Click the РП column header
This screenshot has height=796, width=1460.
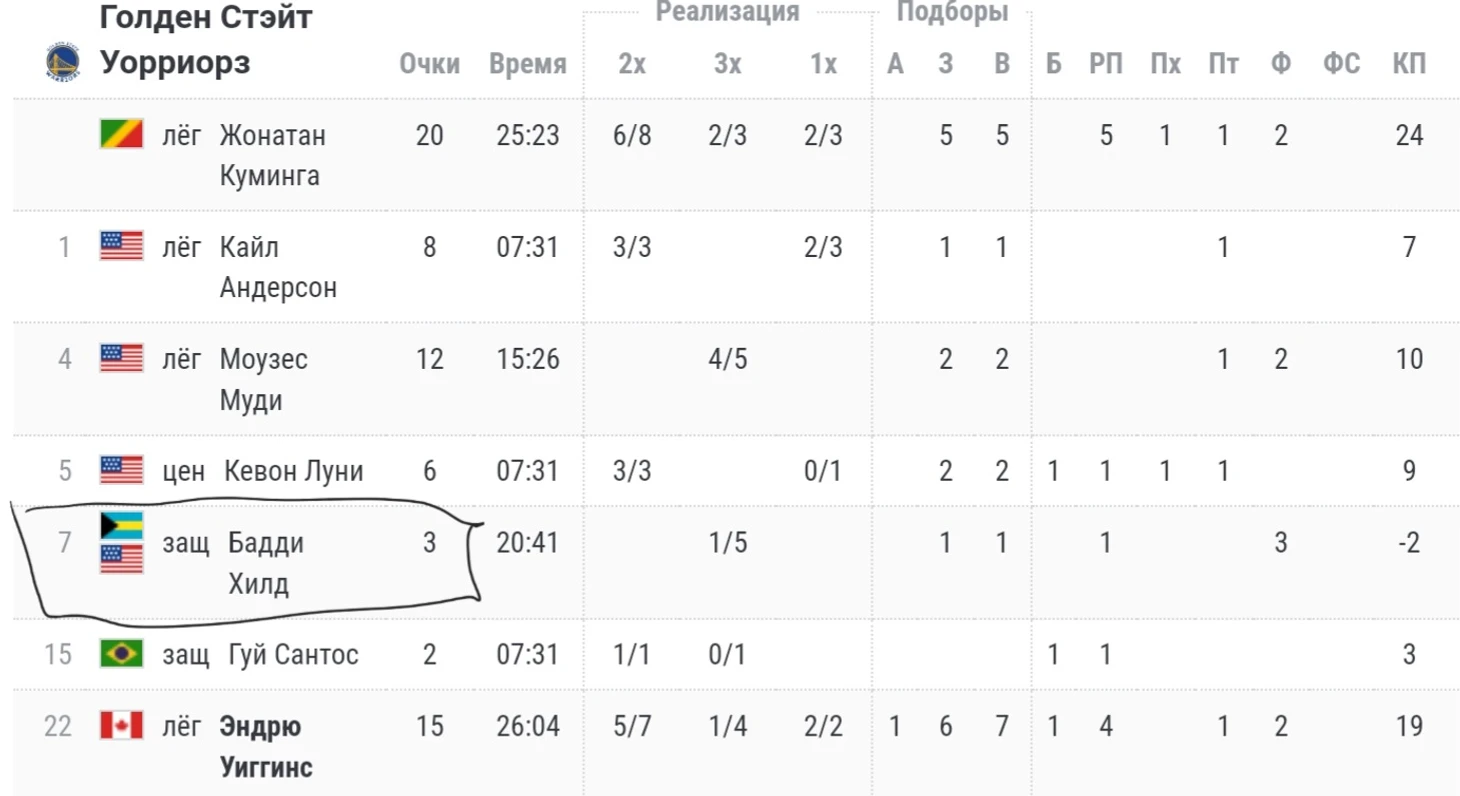point(1106,64)
